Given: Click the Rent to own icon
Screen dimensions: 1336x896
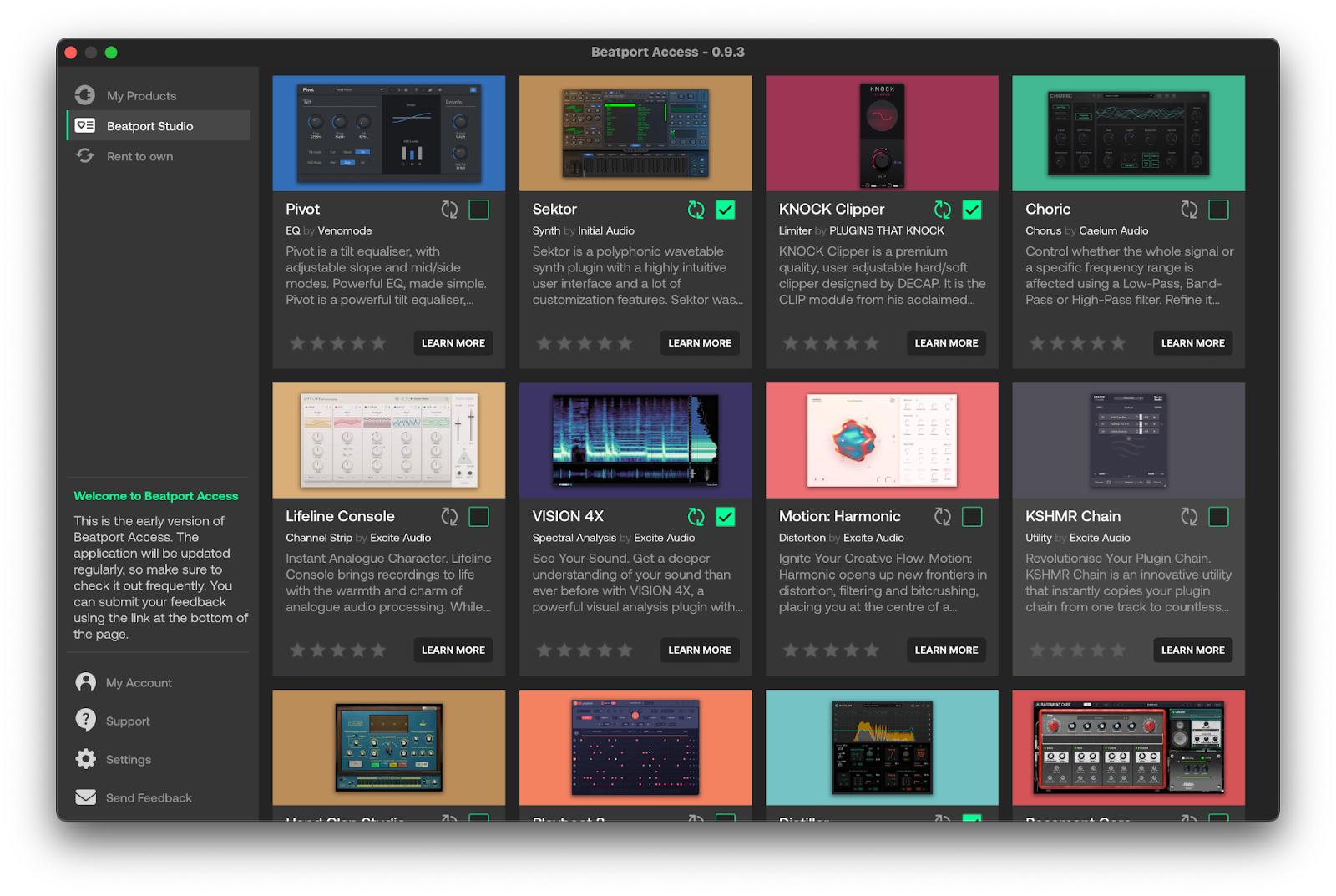Looking at the screenshot, I should click(x=84, y=156).
